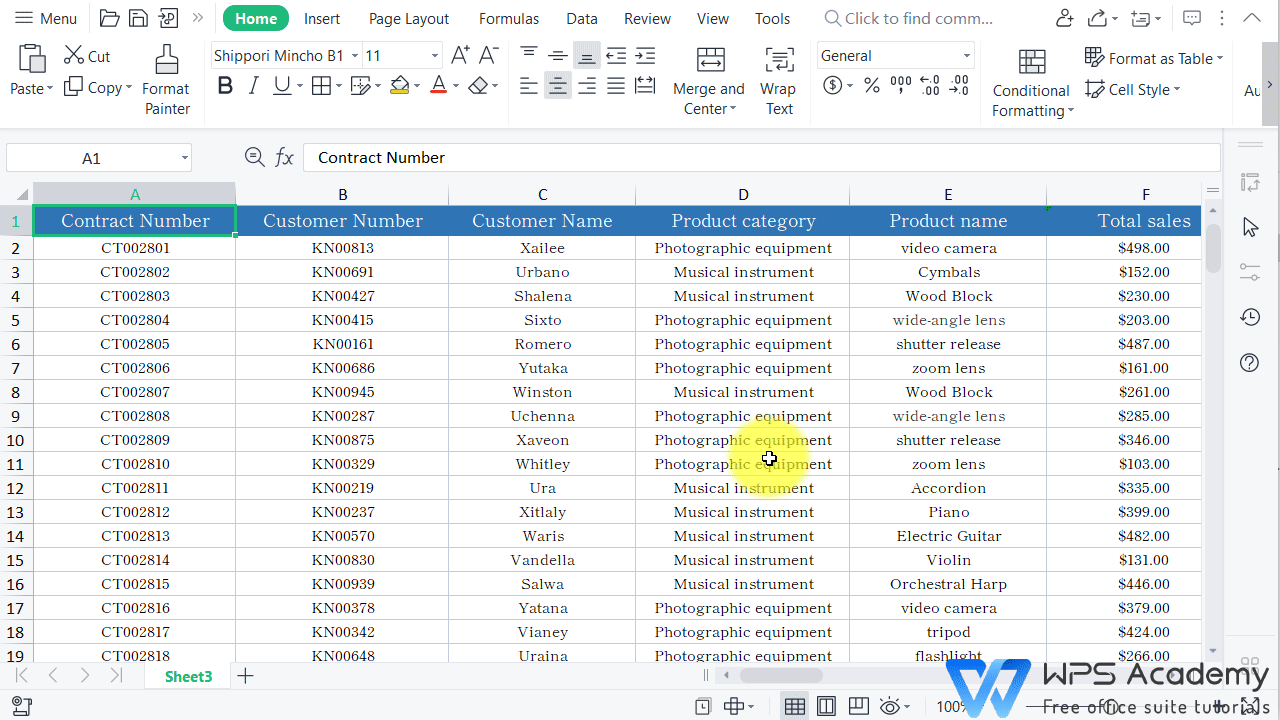Click Format as Table

(1153, 57)
